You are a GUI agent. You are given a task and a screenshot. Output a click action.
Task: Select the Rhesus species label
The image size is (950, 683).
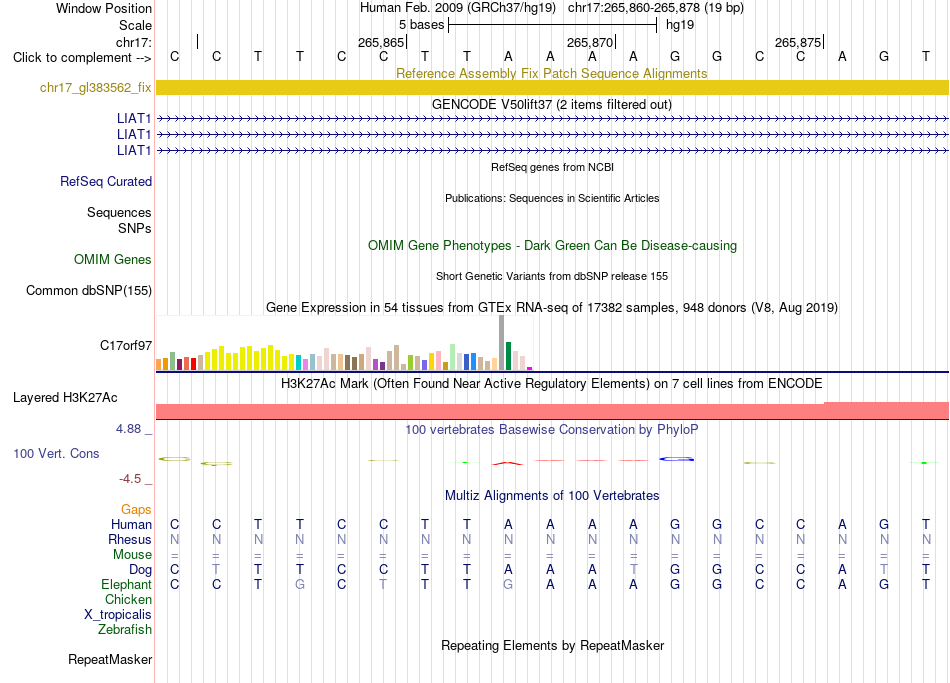pyautogui.click(x=130, y=539)
